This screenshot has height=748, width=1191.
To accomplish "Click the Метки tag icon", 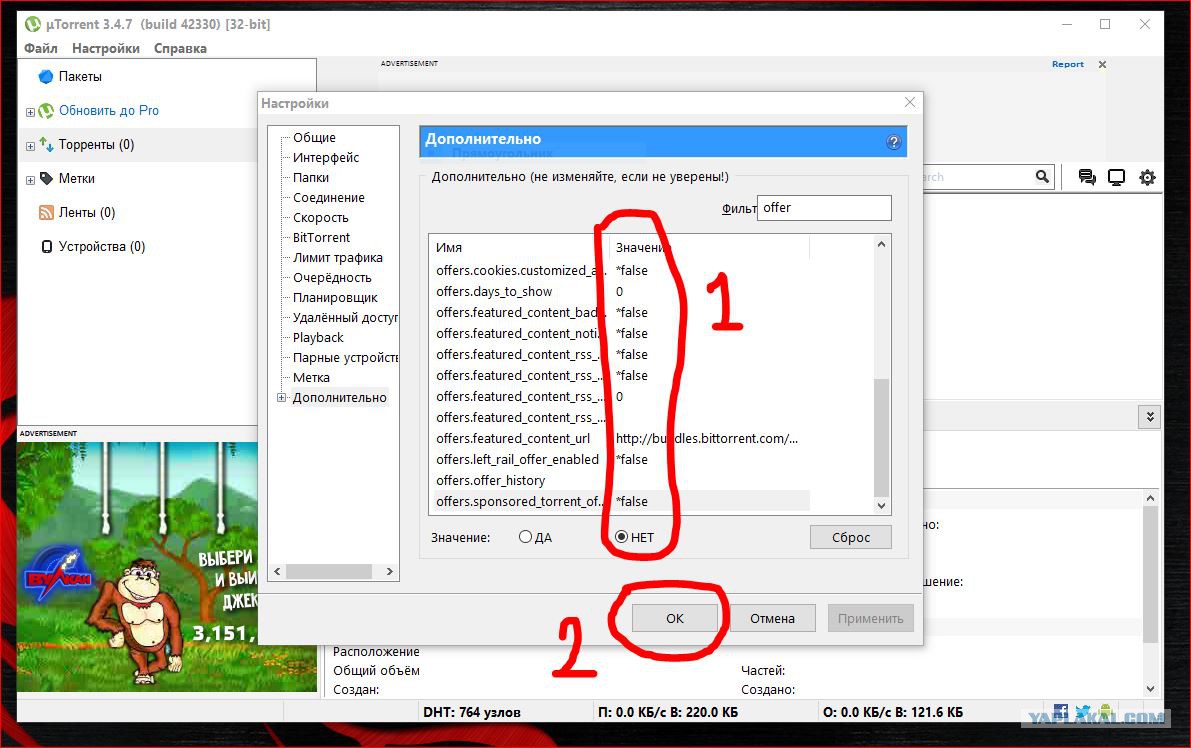I will 46,178.
